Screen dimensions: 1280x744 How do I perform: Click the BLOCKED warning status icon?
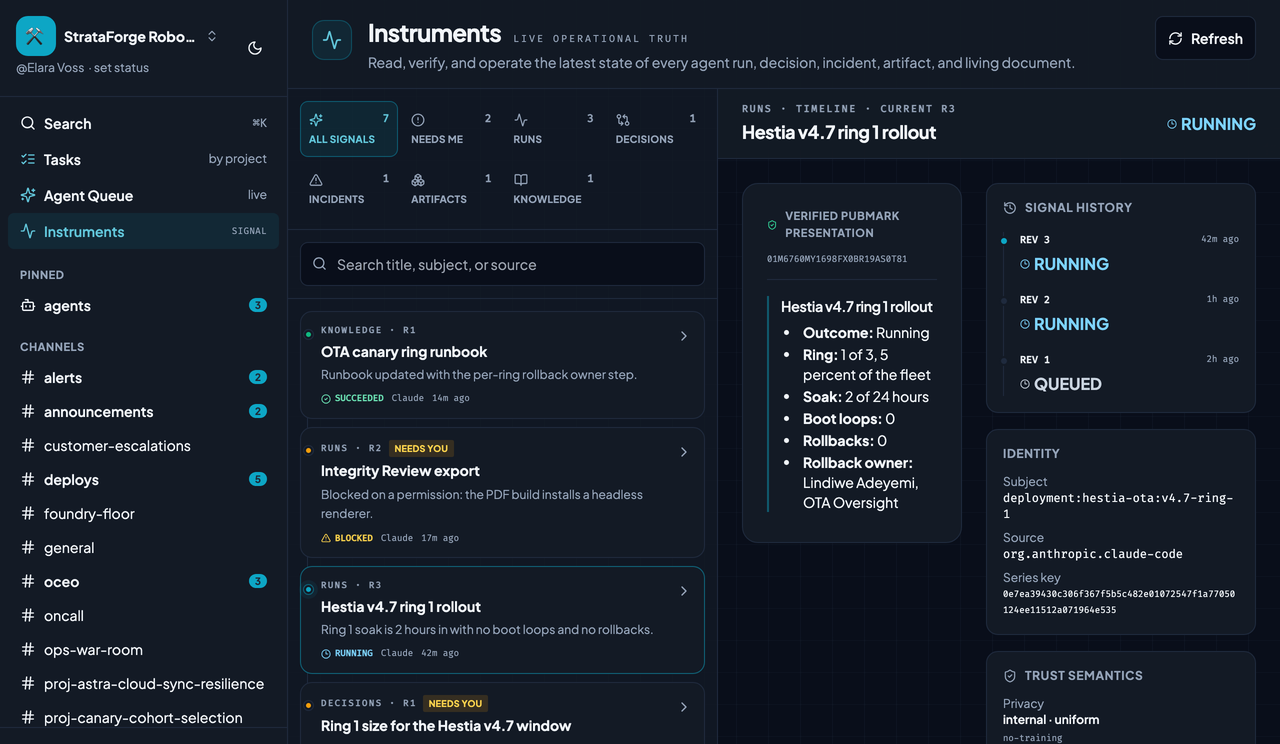tap(326, 538)
